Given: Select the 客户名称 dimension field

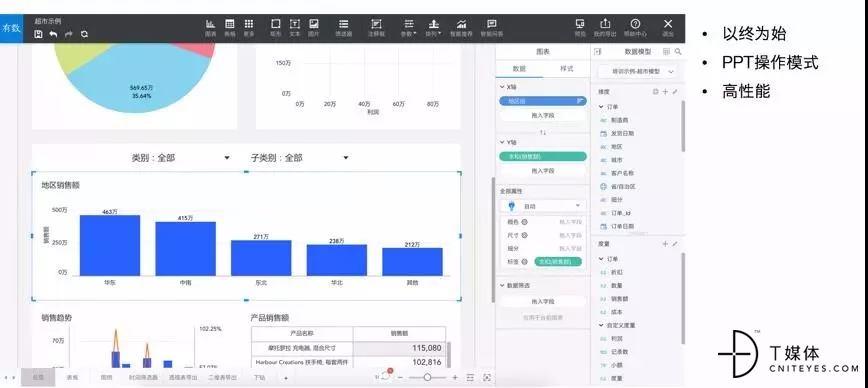Looking at the screenshot, I should point(623,173).
